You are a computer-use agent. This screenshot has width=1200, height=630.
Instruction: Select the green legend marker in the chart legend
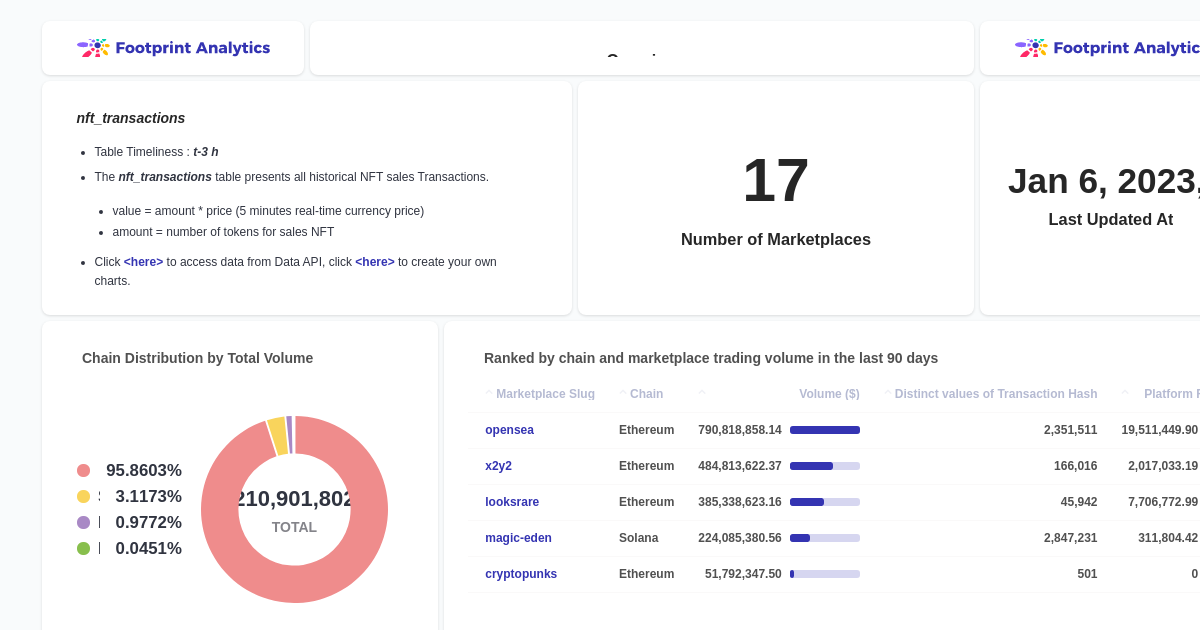click(84, 548)
